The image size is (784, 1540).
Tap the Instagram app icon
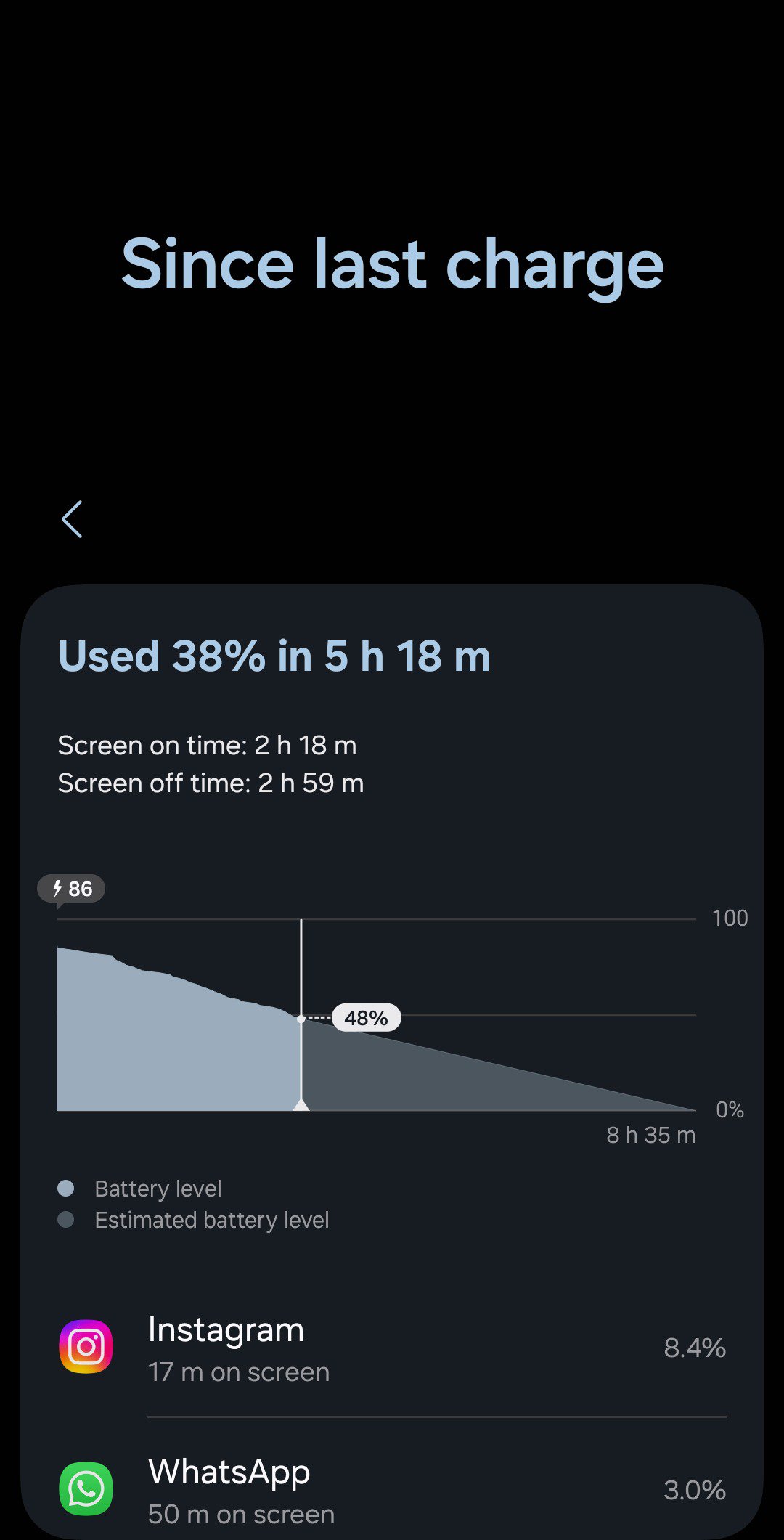[x=86, y=1347]
